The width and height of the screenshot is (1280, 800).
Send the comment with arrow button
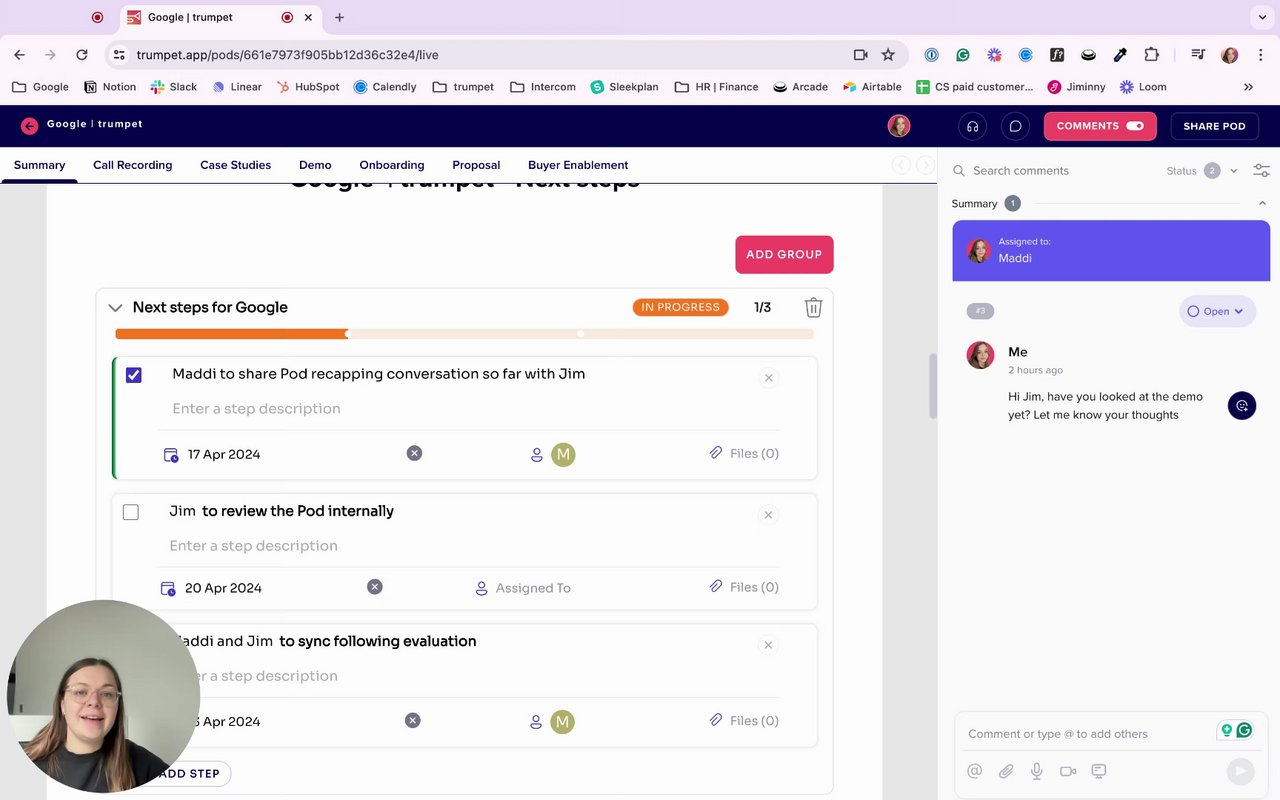coord(1240,770)
